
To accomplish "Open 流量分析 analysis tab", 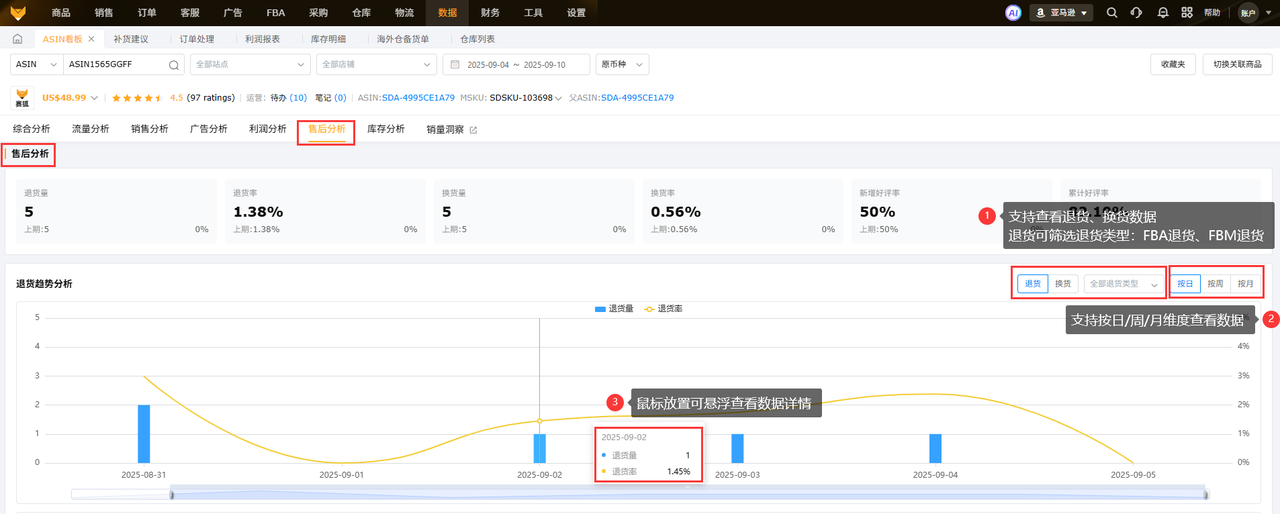I will coord(91,129).
